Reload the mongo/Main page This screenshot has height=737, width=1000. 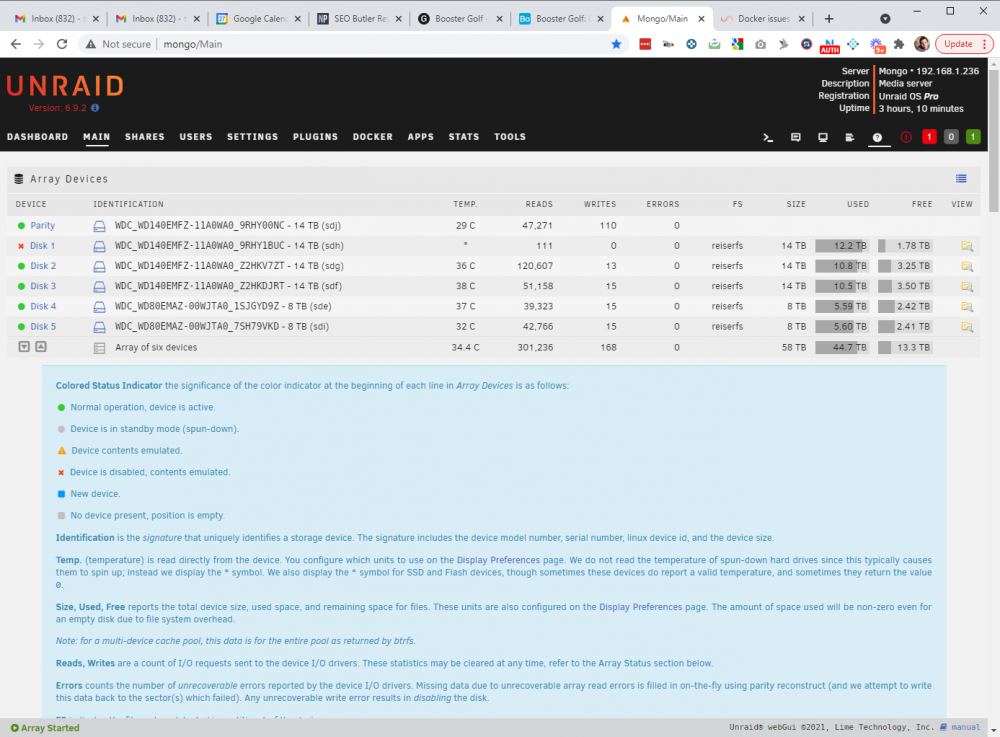point(62,44)
